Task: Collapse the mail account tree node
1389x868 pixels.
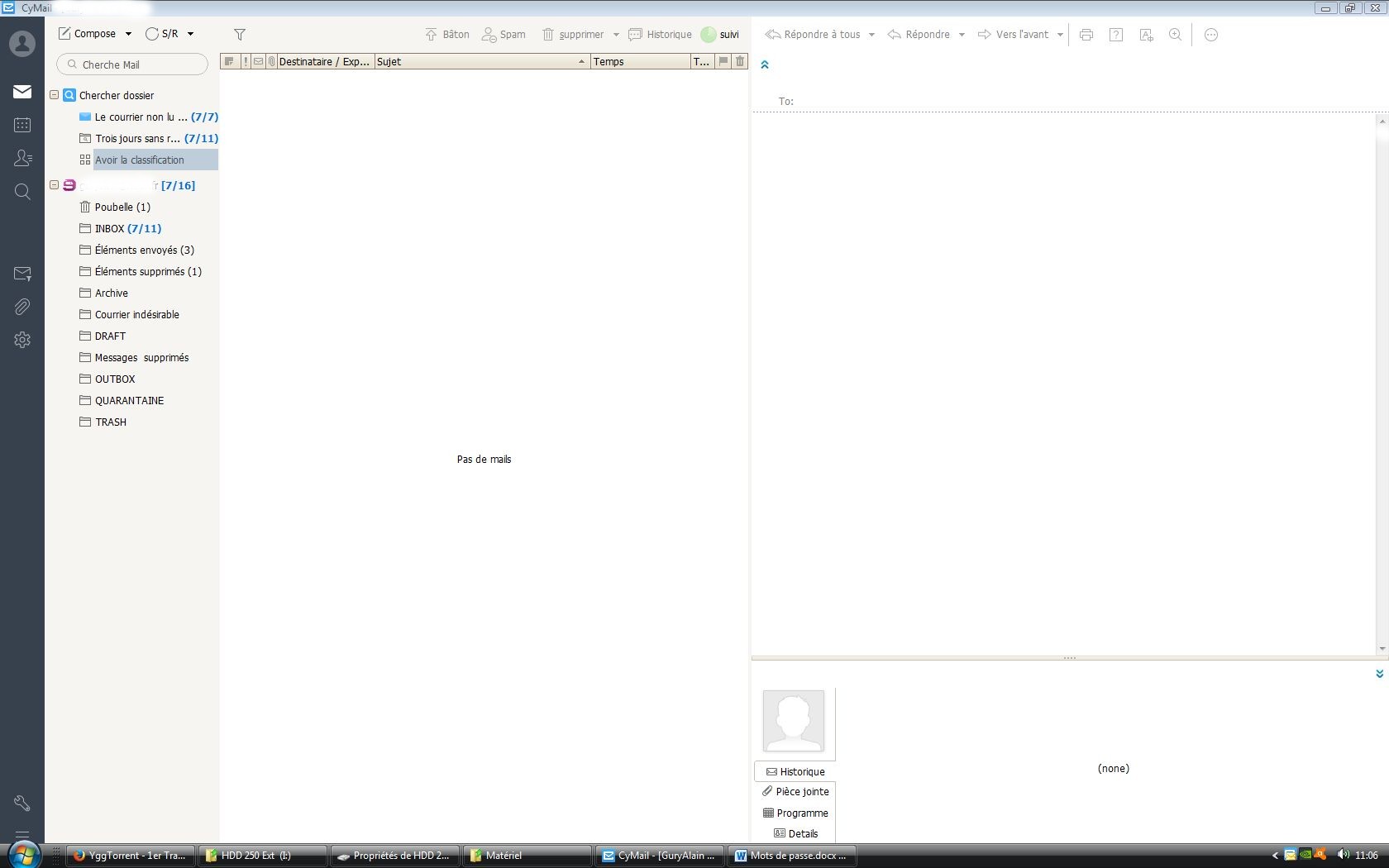Action: 54,185
